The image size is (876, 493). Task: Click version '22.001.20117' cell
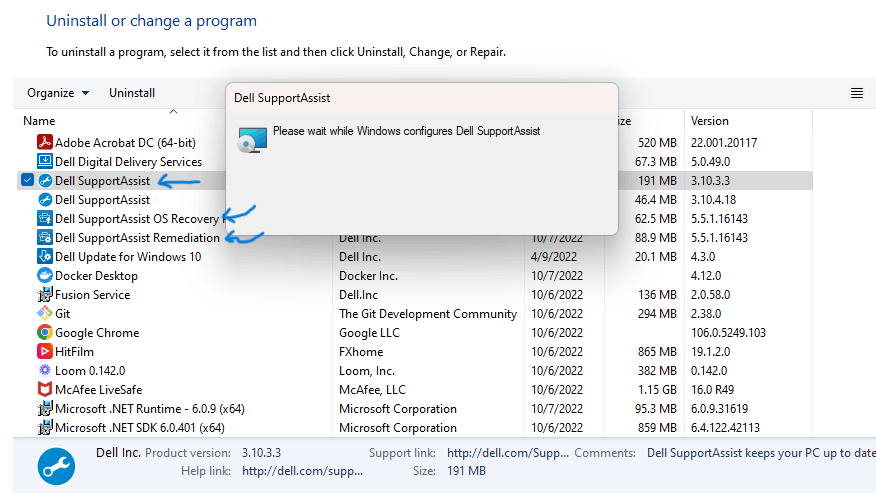click(724, 143)
